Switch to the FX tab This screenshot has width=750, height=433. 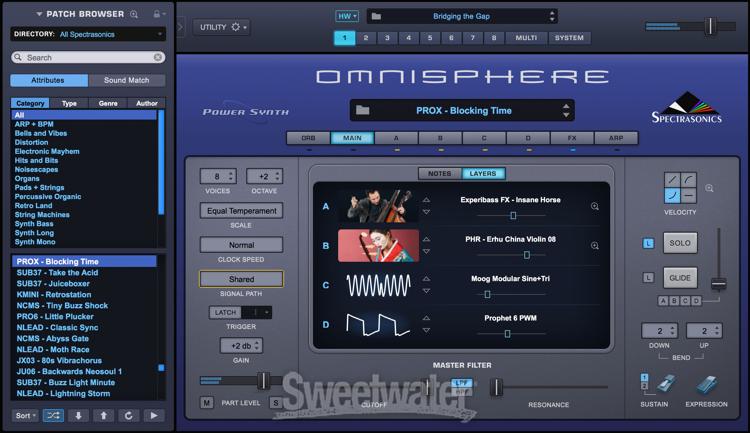click(572, 138)
